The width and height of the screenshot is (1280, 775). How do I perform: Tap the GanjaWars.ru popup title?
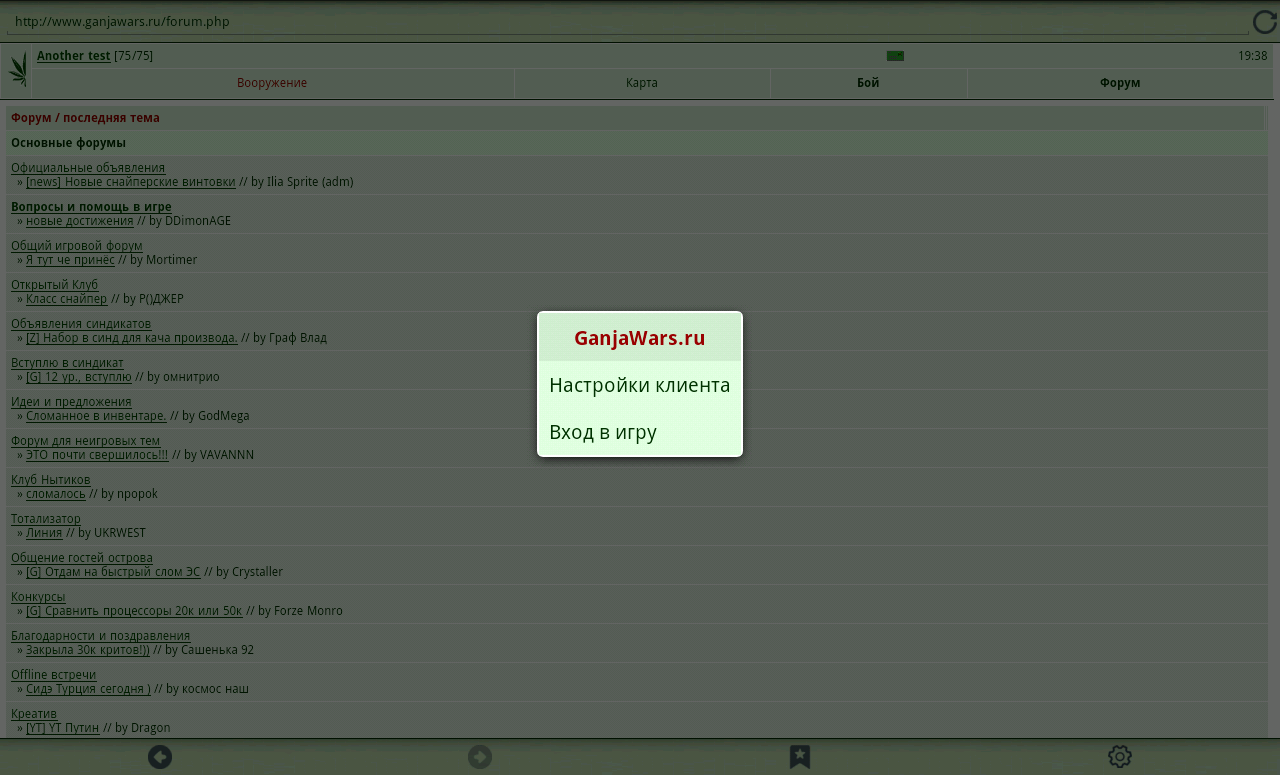coord(640,338)
